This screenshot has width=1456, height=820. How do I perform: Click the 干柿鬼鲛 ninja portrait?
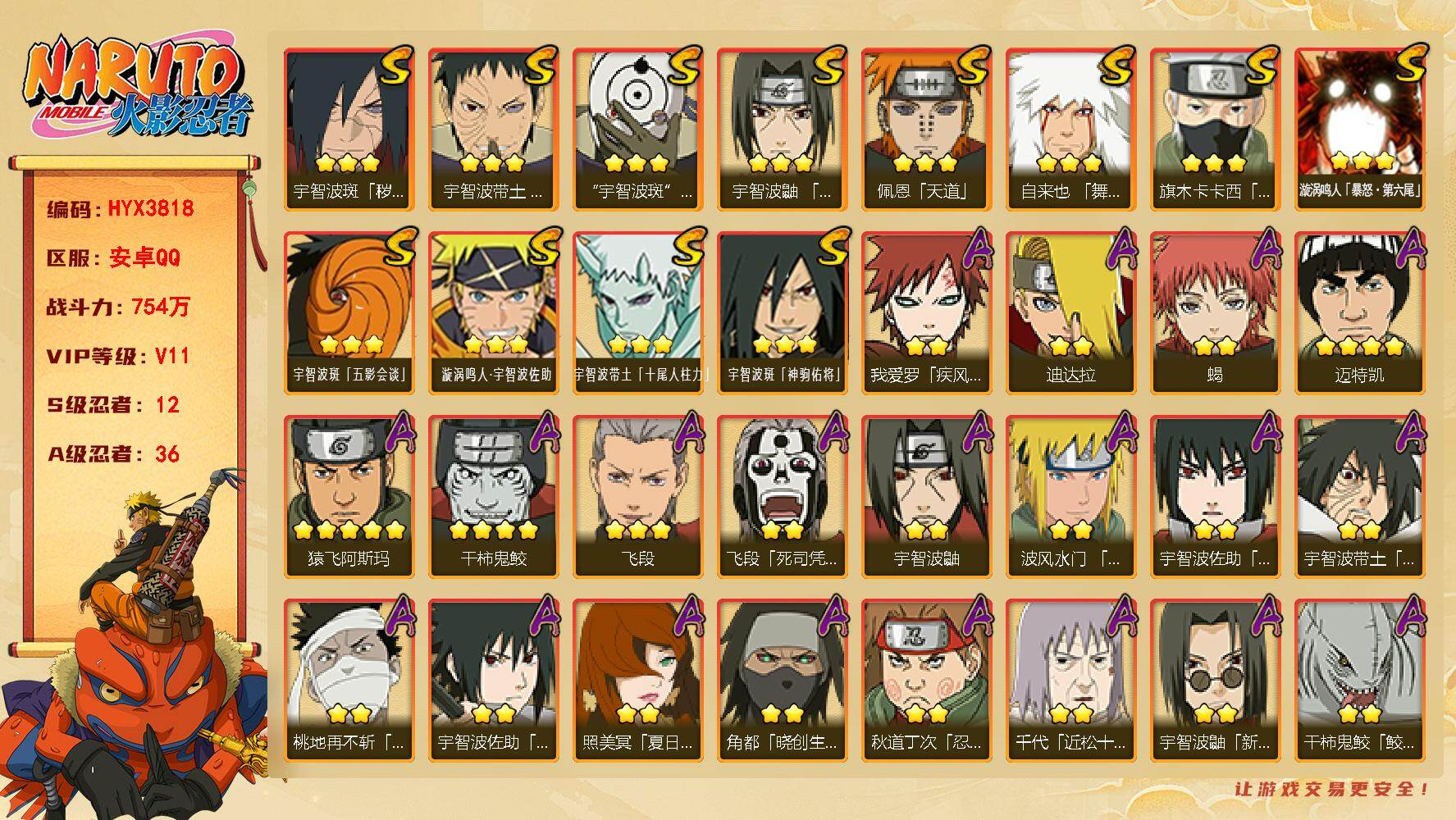(x=493, y=497)
